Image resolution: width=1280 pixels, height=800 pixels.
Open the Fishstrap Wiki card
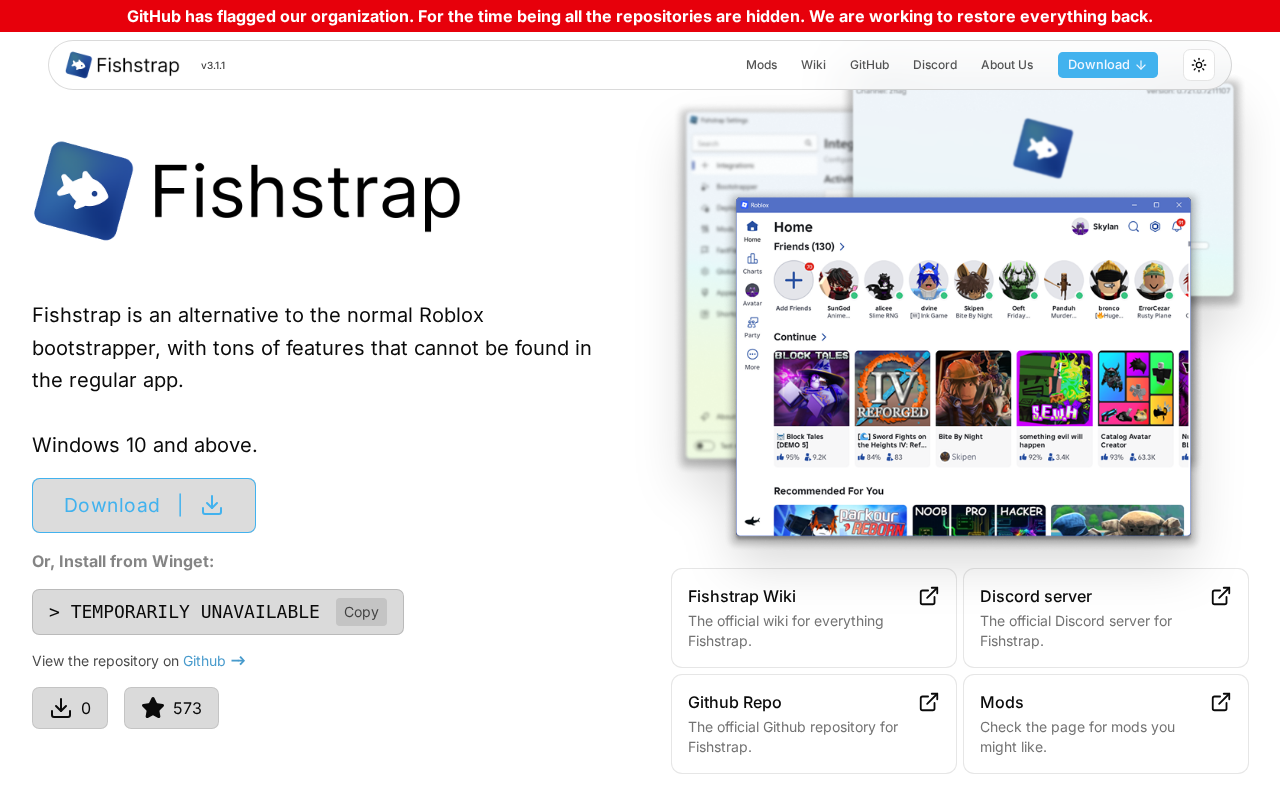(814, 618)
